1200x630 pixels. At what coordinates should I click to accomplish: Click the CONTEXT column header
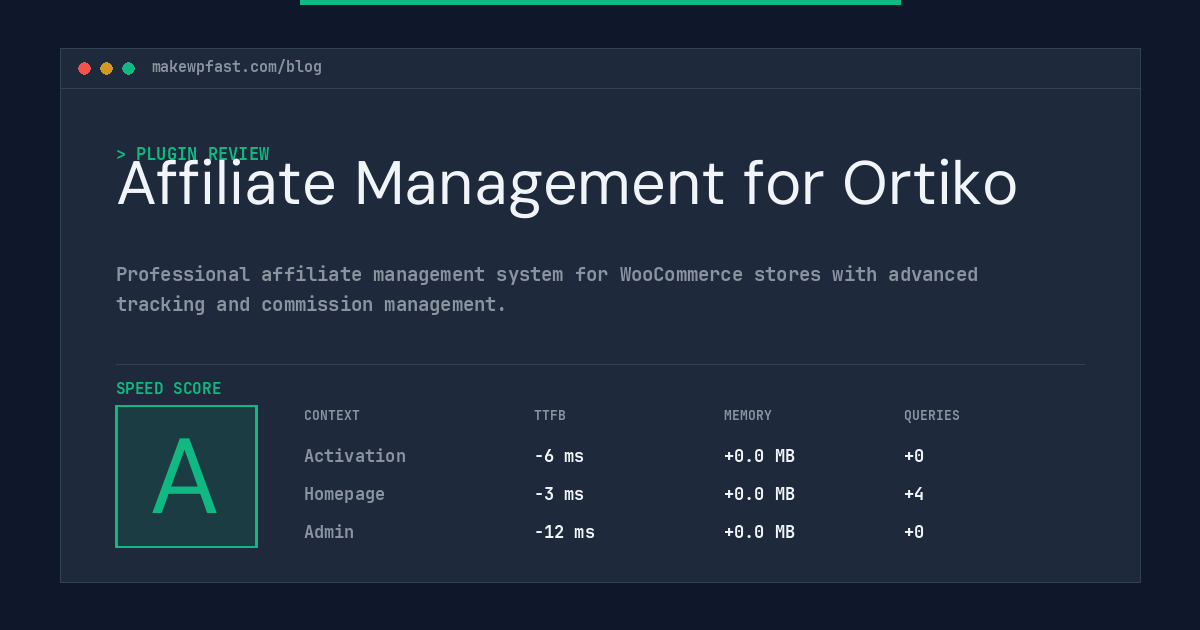coord(332,416)
